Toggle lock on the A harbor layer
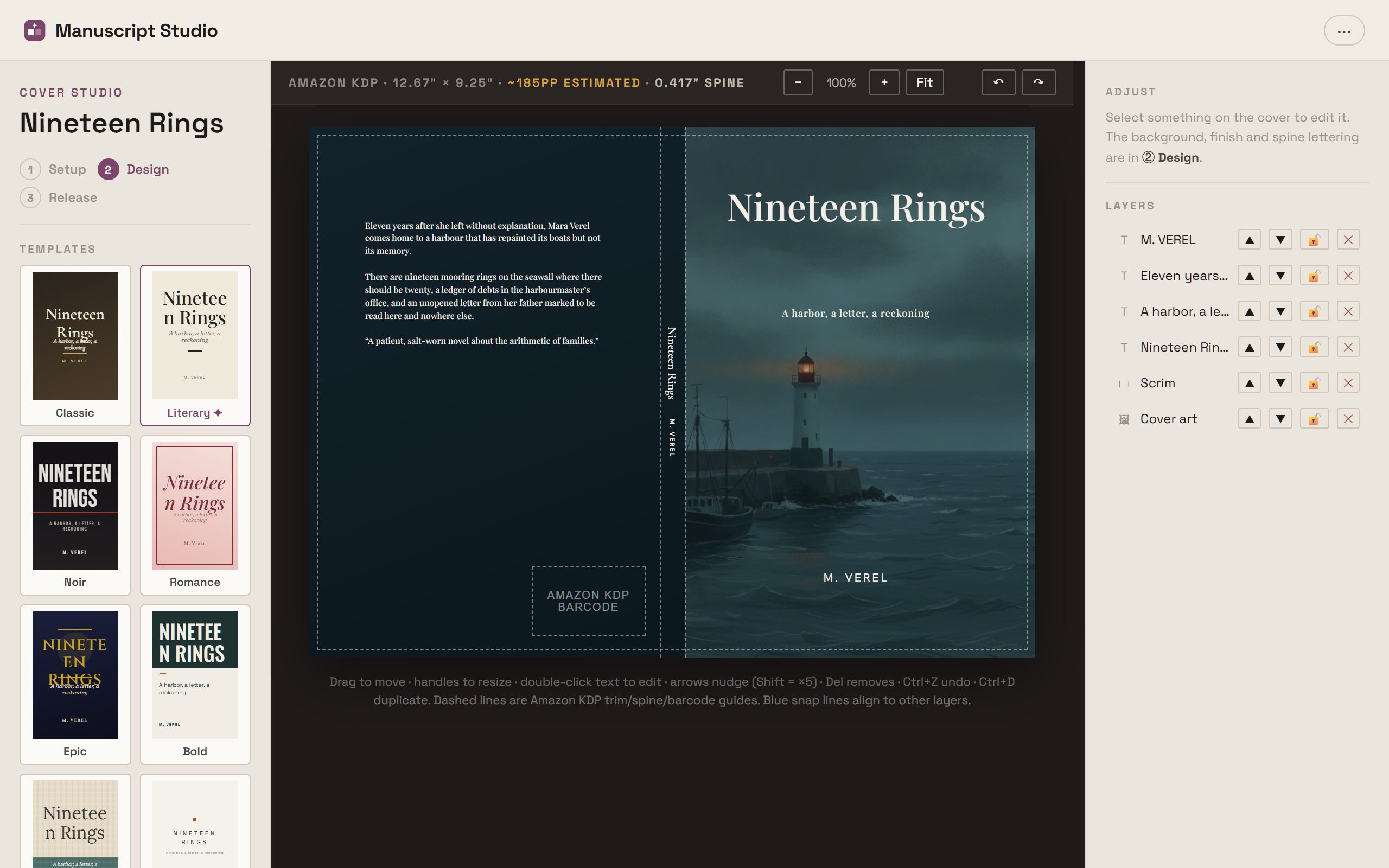 point(1314,312)
